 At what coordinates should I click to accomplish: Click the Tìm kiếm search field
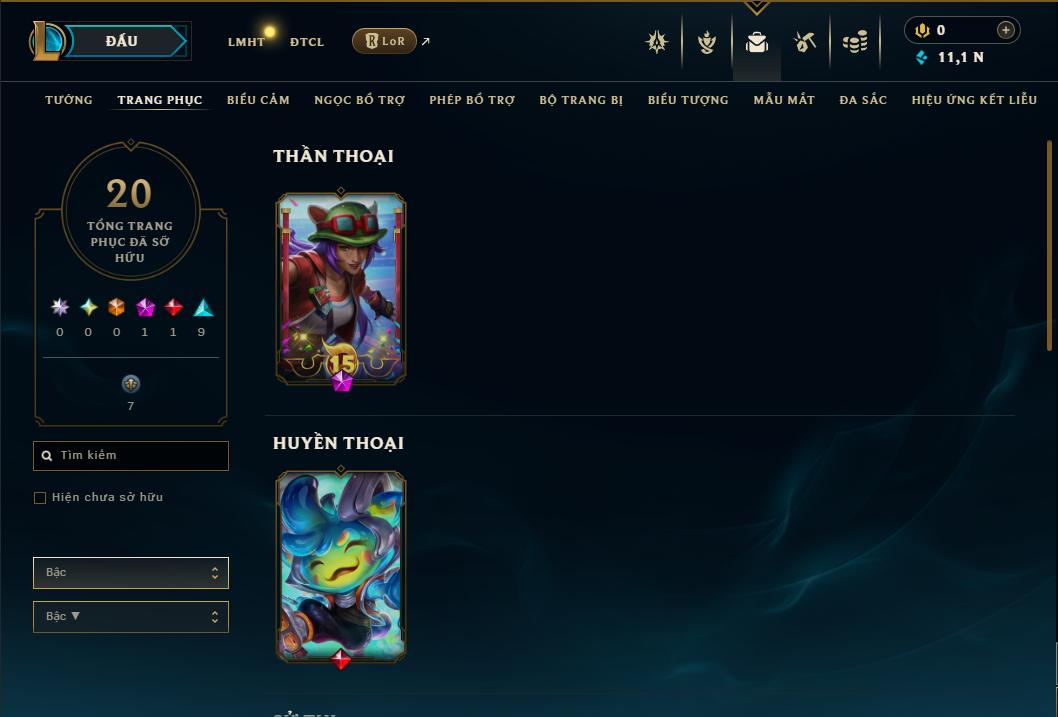pyautogui.click(x=131, y=456)
